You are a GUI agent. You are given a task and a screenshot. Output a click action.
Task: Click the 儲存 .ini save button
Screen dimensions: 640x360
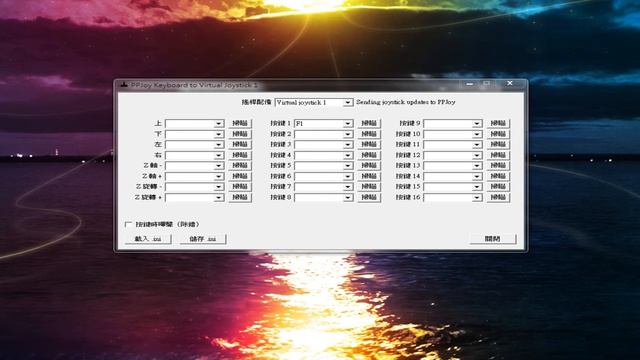(x=203, y=239)
